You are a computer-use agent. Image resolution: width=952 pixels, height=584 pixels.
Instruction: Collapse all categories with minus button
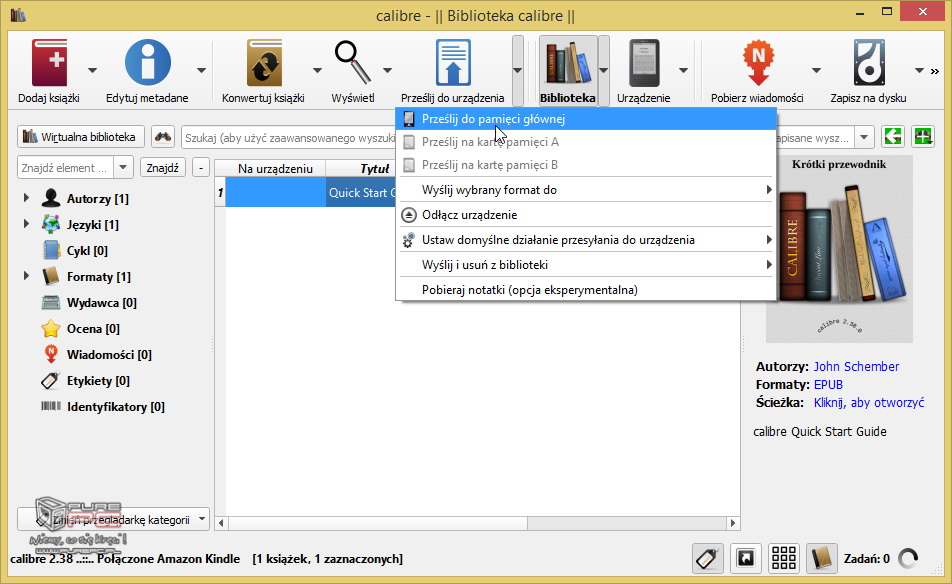201,167
